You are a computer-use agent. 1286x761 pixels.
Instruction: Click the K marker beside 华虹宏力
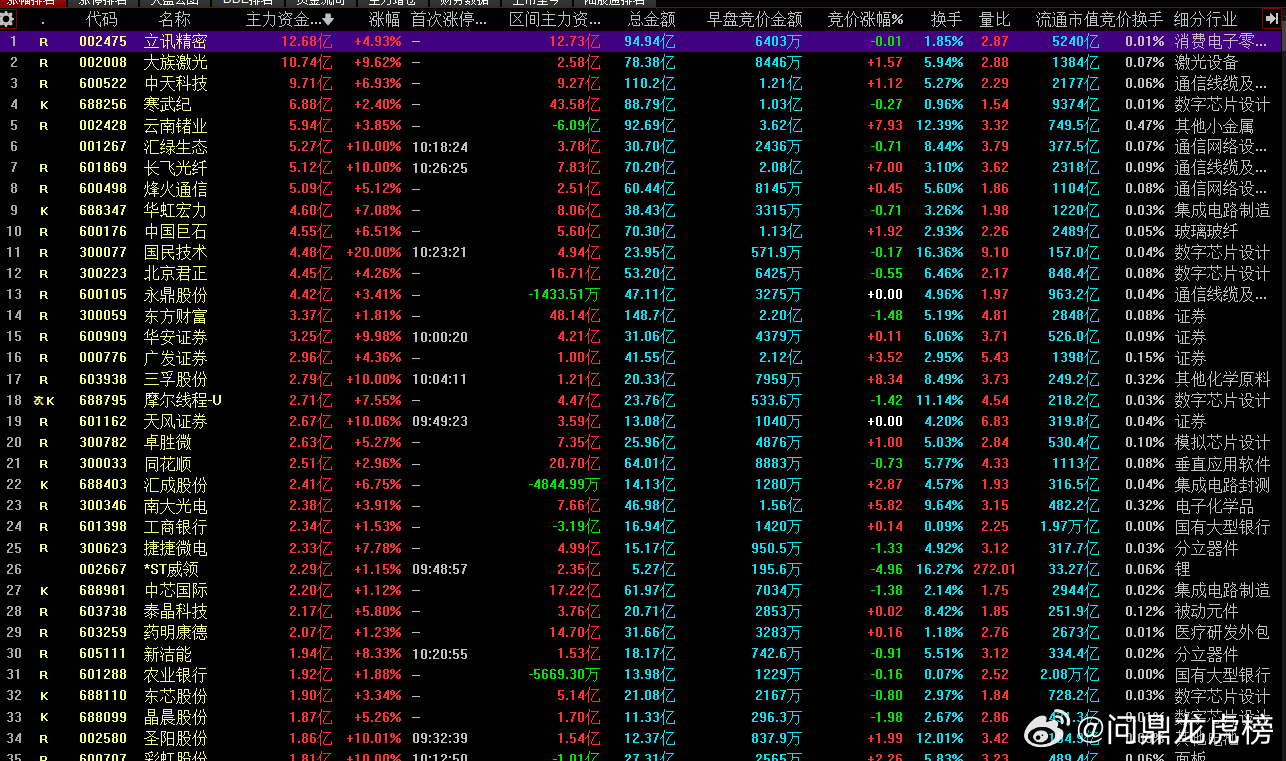(43, 210)
